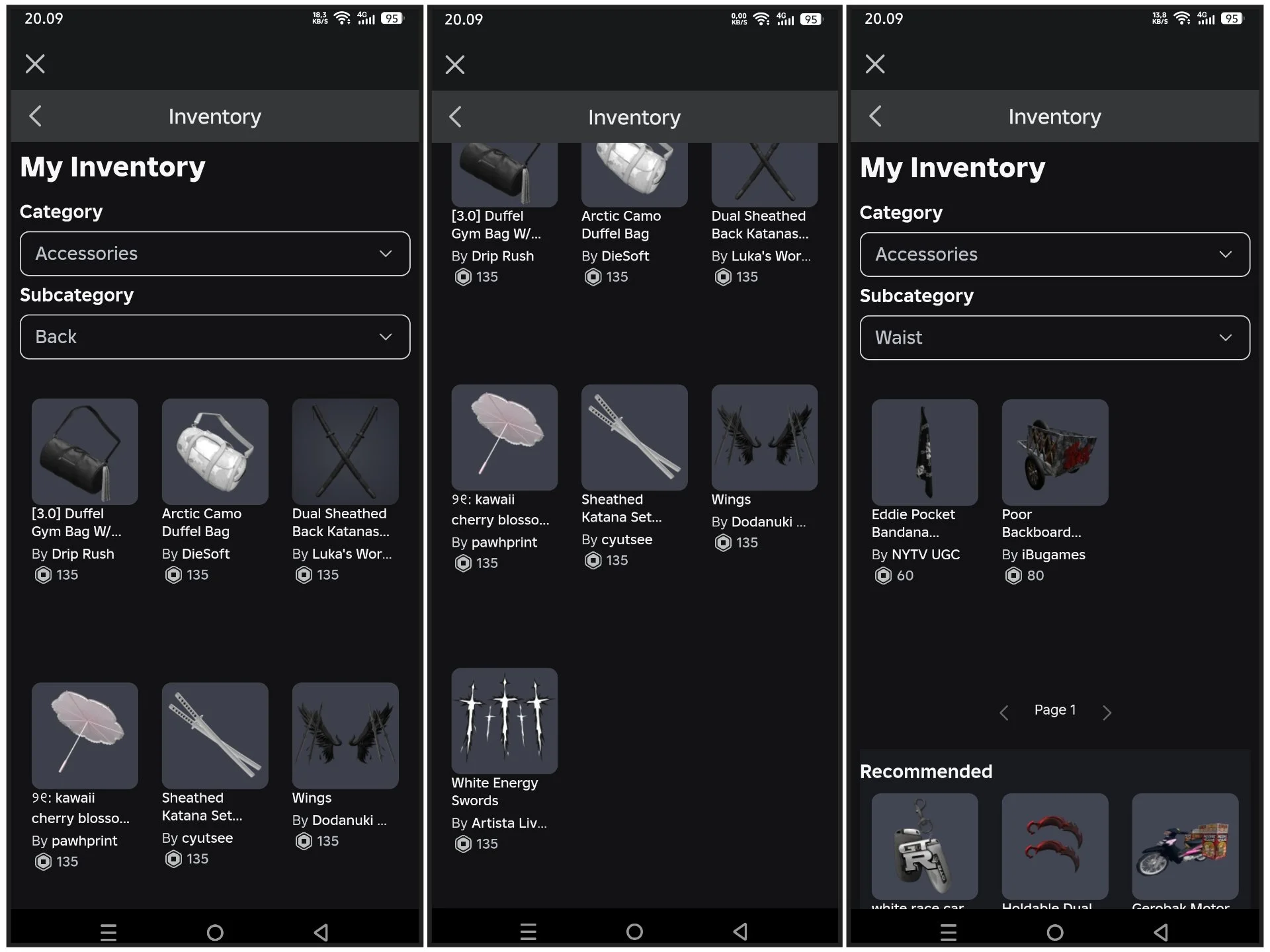The width and height of the screenshot is (1270, 952).
Task: Open the red Holdable Dual karambit recommendation
Action: (x=1054, y=846)
